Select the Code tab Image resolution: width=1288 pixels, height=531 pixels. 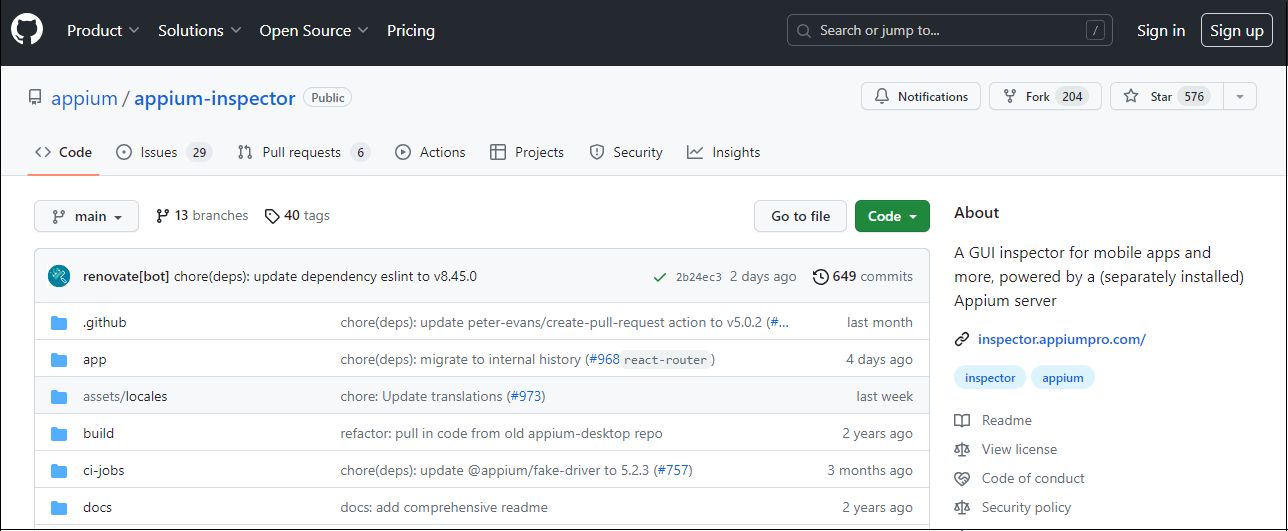pos(63,152)
